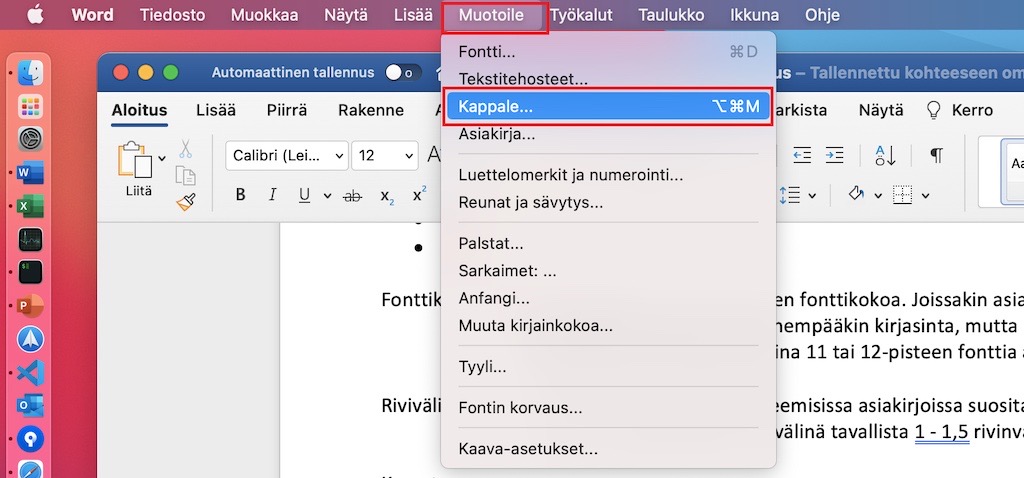This screenshot has width=1024, height=478.
Task: Toggle bold formatting B
Action: pos(241,195)
